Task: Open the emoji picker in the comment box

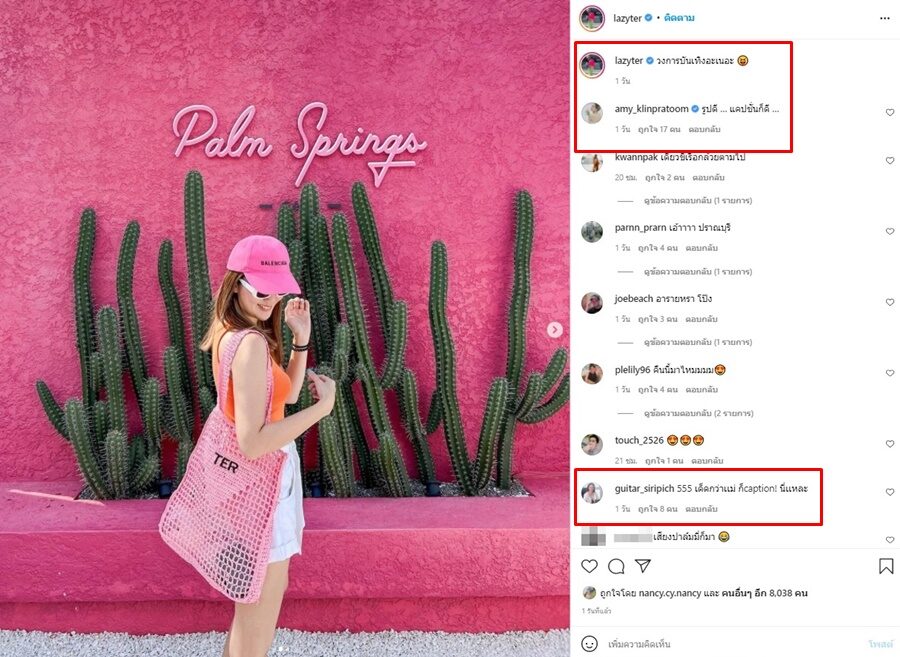Action: point(589,643)
